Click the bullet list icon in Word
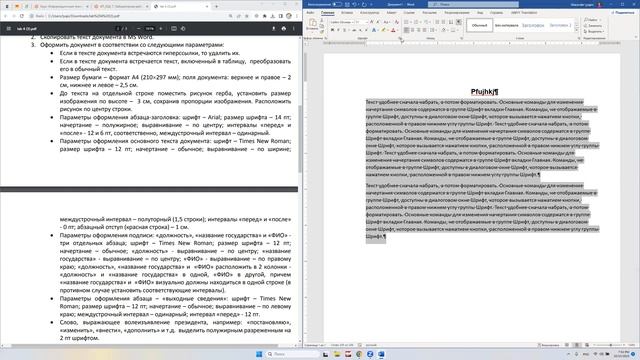Image resolution: width=640 pixels, height=360 pixels. coord(406,22)
